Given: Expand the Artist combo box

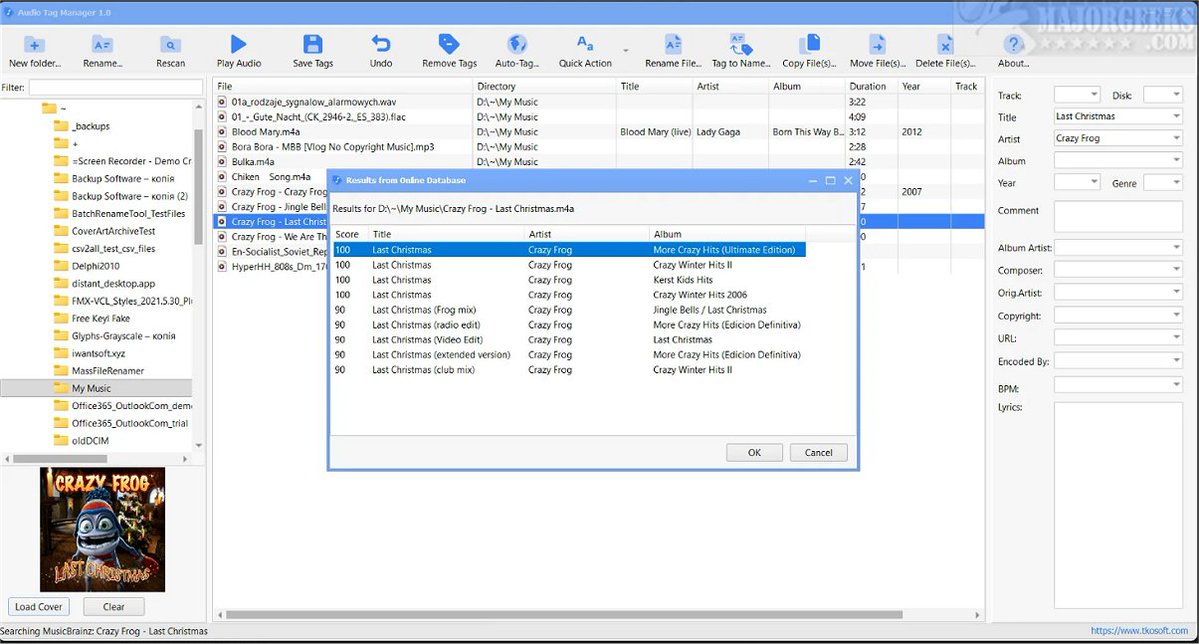Looking at the screenshot, I should point(1176,138).
